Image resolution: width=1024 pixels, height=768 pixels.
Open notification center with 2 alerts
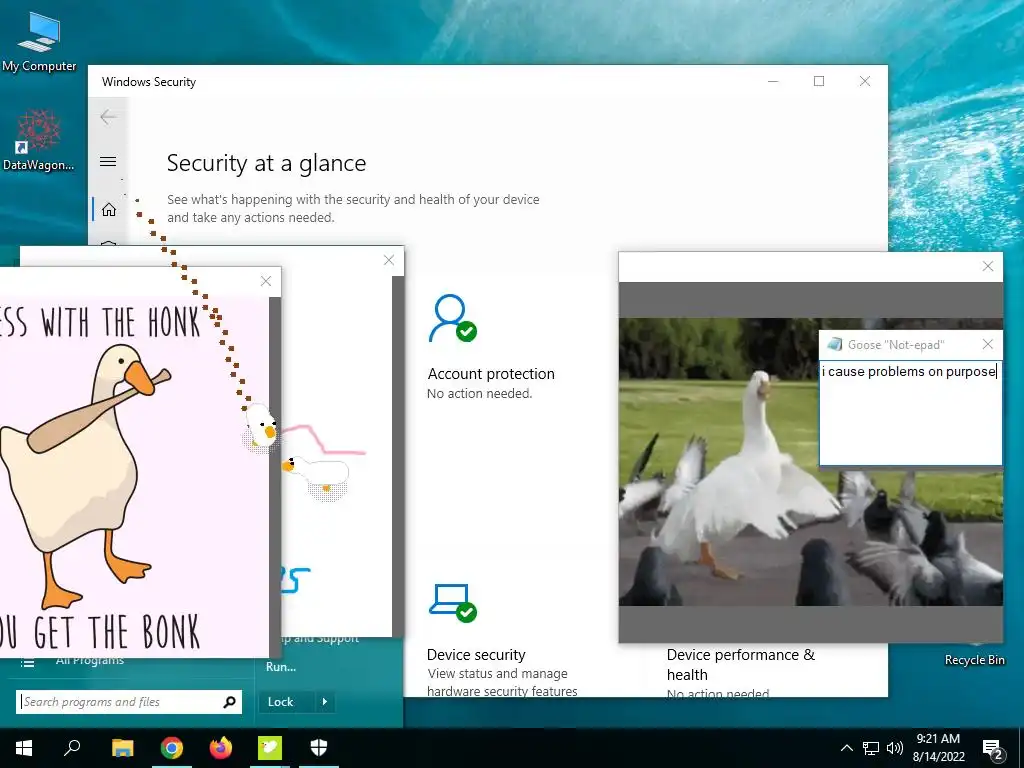tap(993, 749)
